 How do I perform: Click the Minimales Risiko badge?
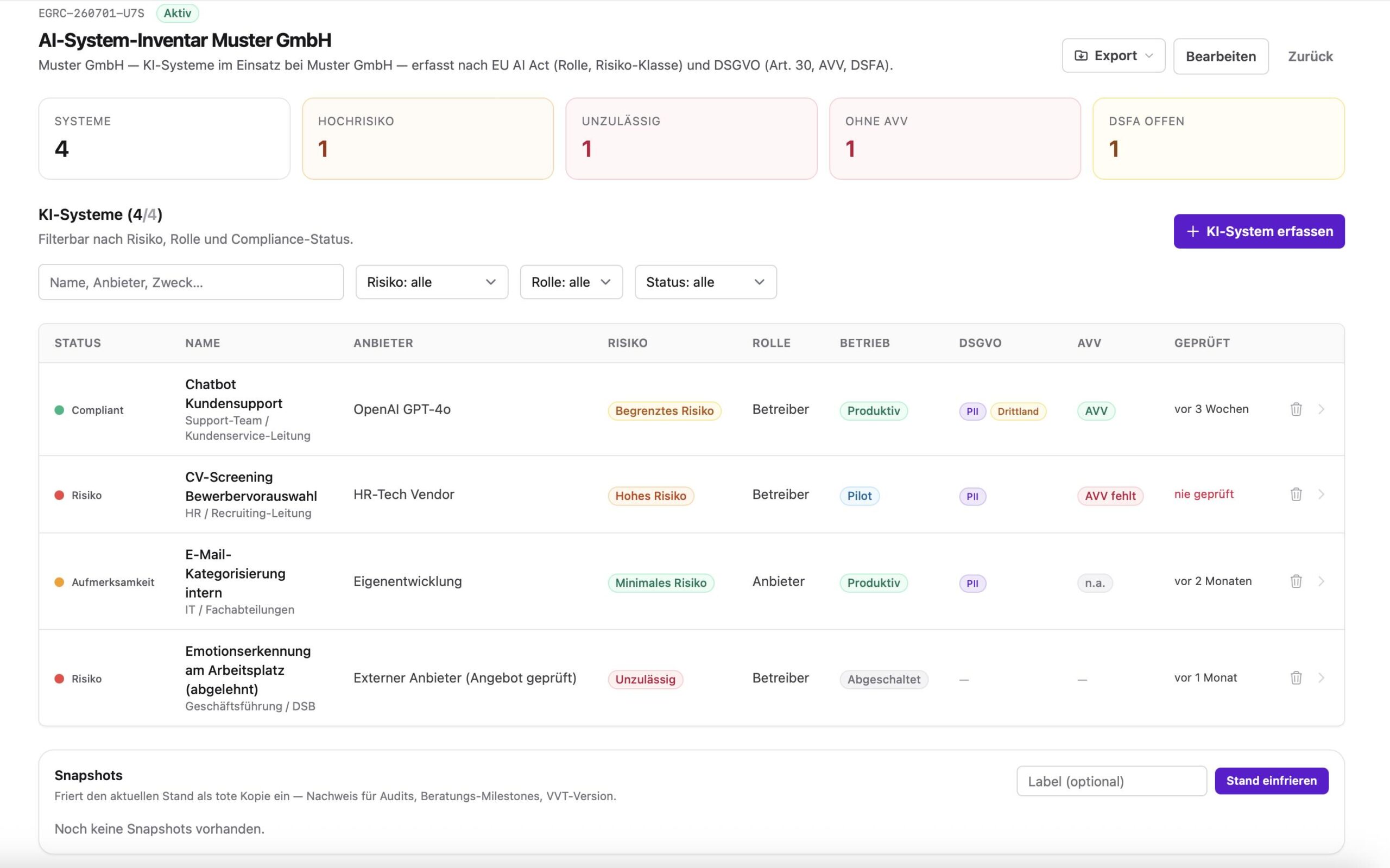coord(661,582)
